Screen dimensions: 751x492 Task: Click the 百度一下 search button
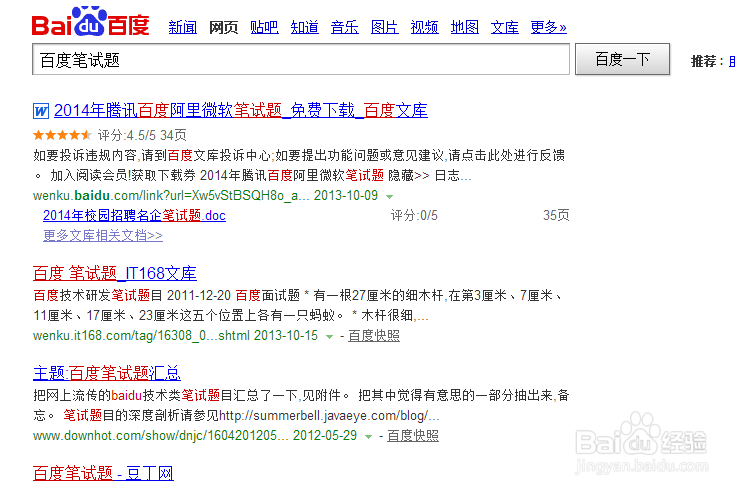[622, 59]
